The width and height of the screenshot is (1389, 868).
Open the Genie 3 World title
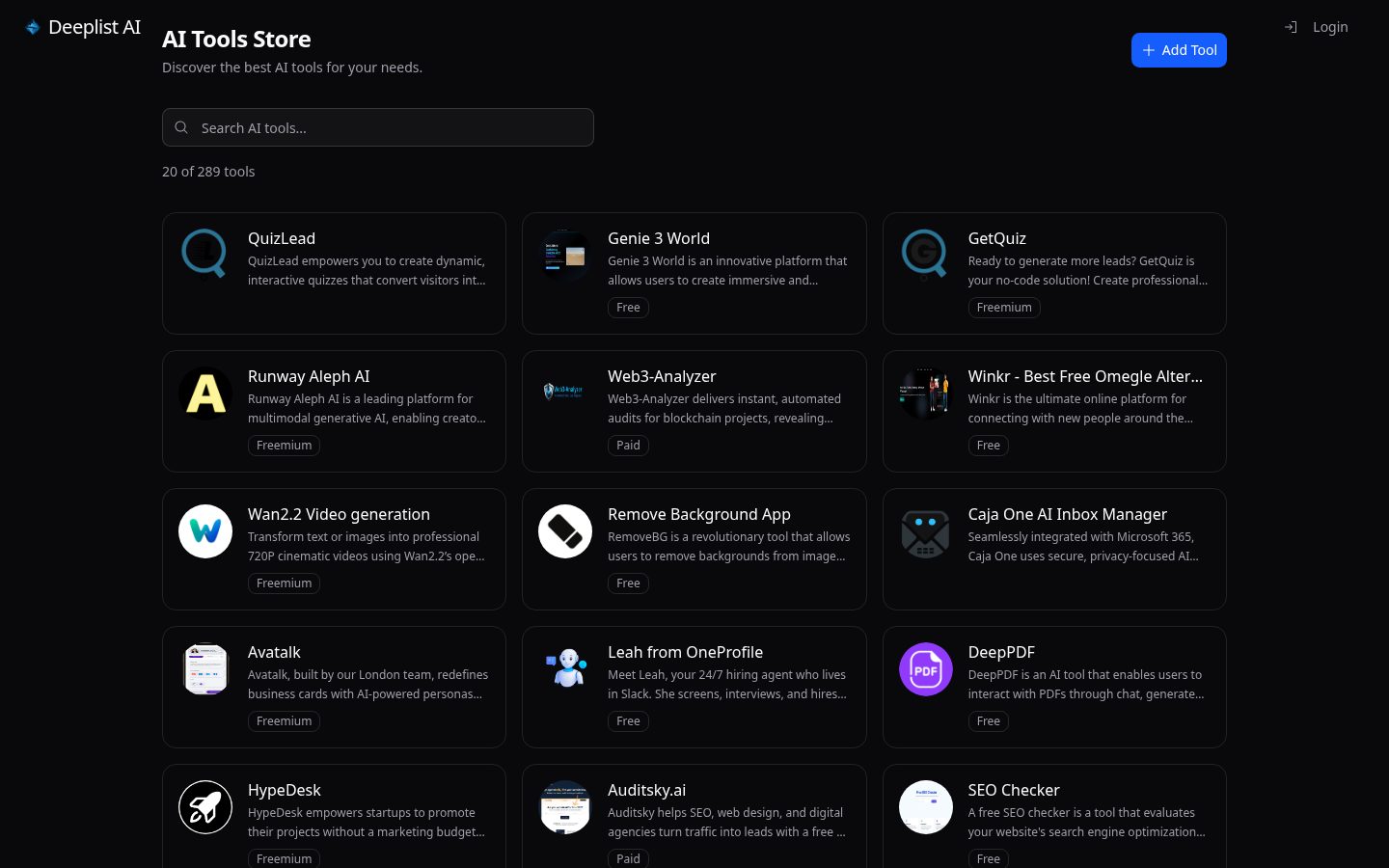659,238
